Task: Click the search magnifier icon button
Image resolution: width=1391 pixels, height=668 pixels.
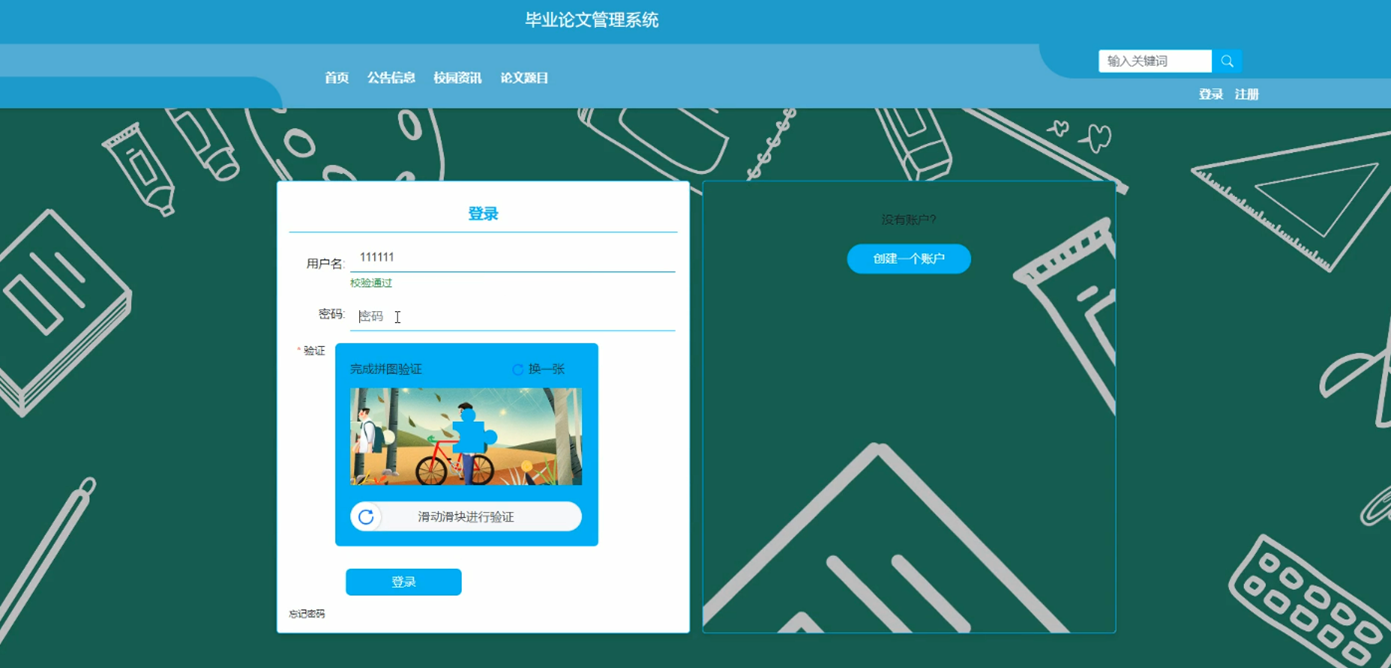Action: coord(1227,61)
